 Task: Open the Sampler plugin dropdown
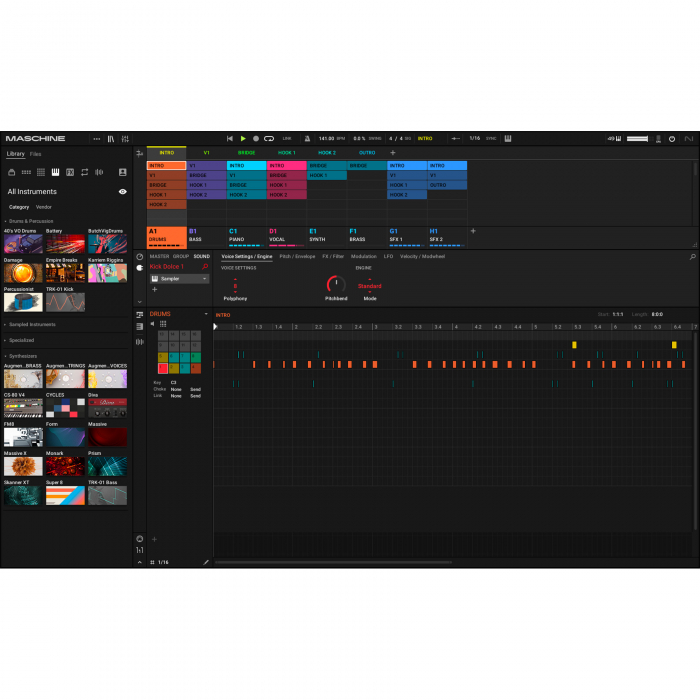[205, 279]
